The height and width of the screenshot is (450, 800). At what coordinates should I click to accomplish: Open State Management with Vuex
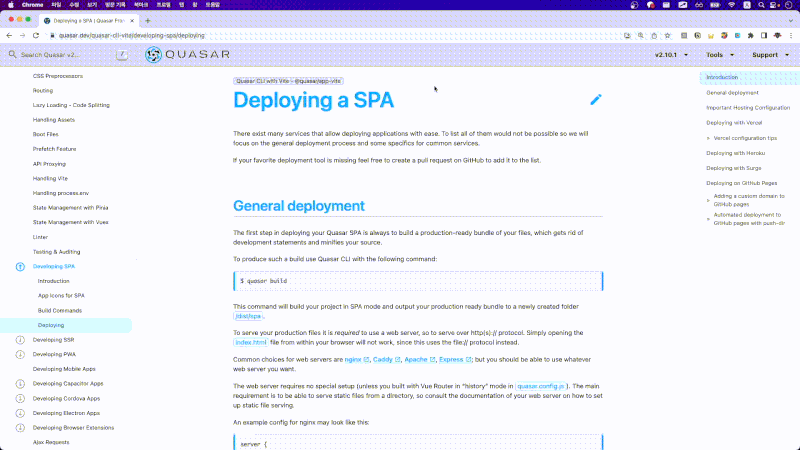(x=70, y=222)
